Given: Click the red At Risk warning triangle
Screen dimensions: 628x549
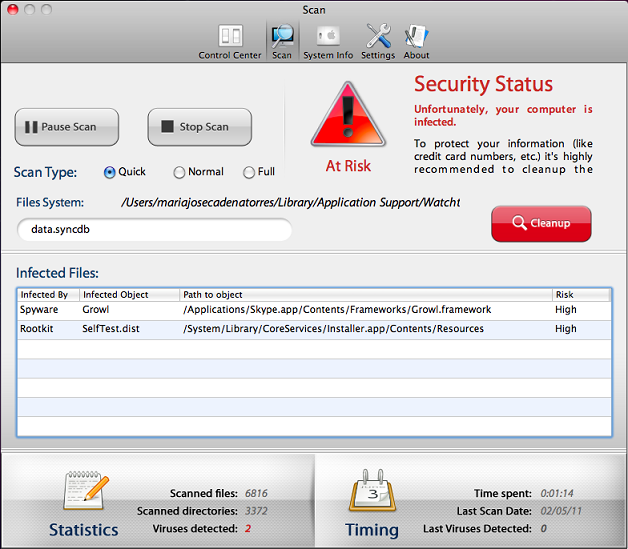Looking at the screenshot, I should point(348,115).
